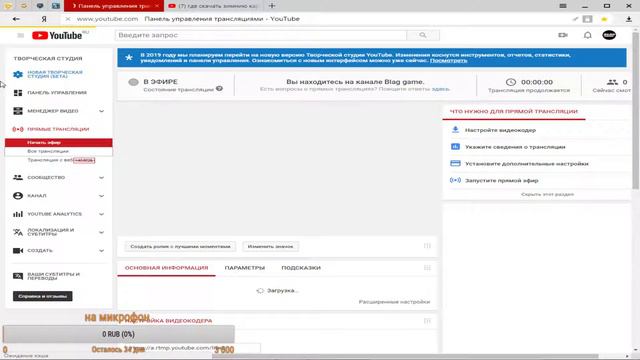Click the YouTube Analytics bar chart icon
The image size is (640, 360).
(x=18, y=214)
